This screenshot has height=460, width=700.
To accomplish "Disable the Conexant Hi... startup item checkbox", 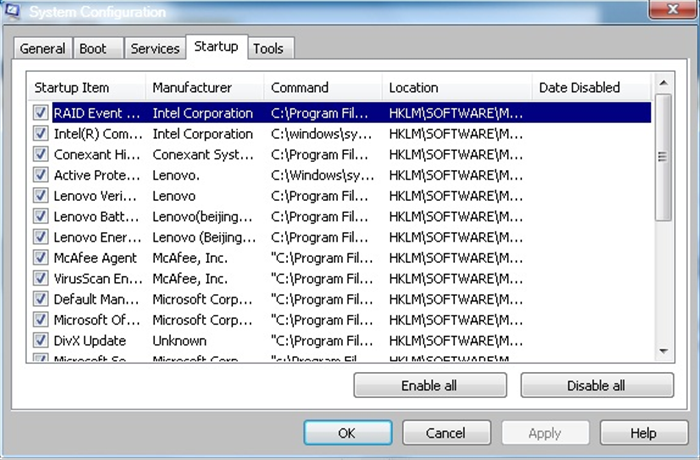I will click(x=41, y=154).
